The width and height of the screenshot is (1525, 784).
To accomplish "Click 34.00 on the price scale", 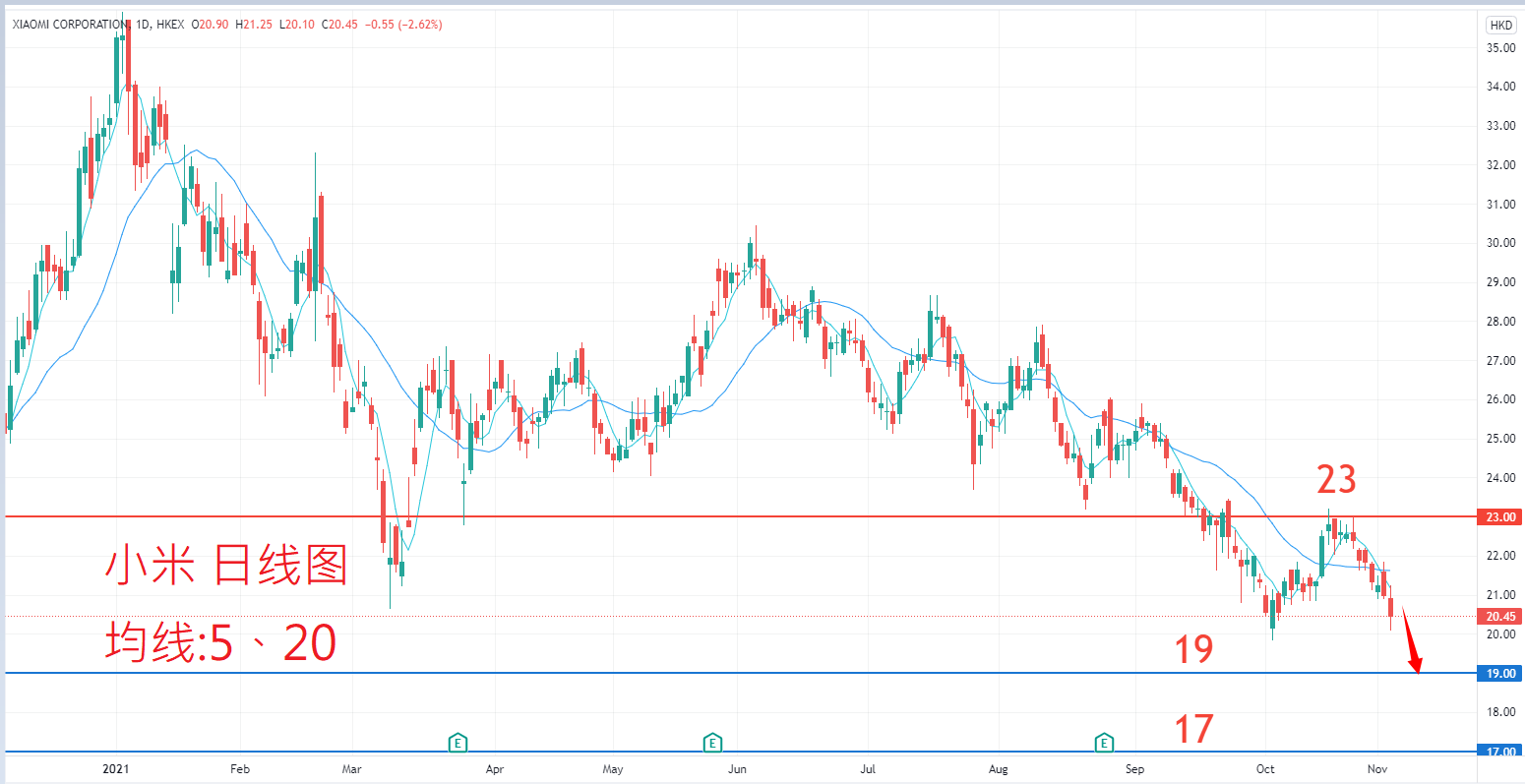I will point(1500,87).
